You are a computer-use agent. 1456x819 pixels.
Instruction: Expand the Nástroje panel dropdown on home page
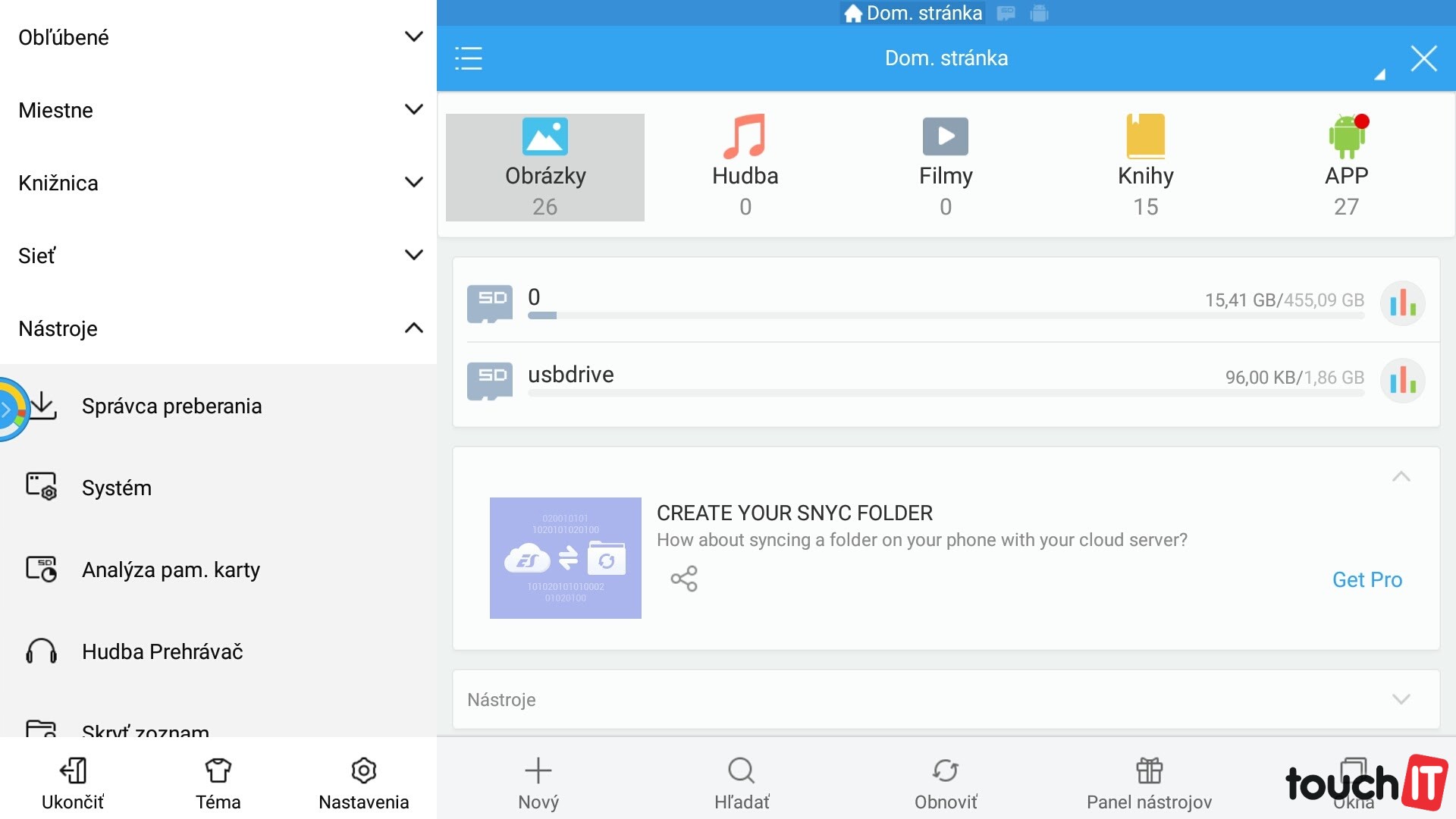click(x=1401, y=699)
